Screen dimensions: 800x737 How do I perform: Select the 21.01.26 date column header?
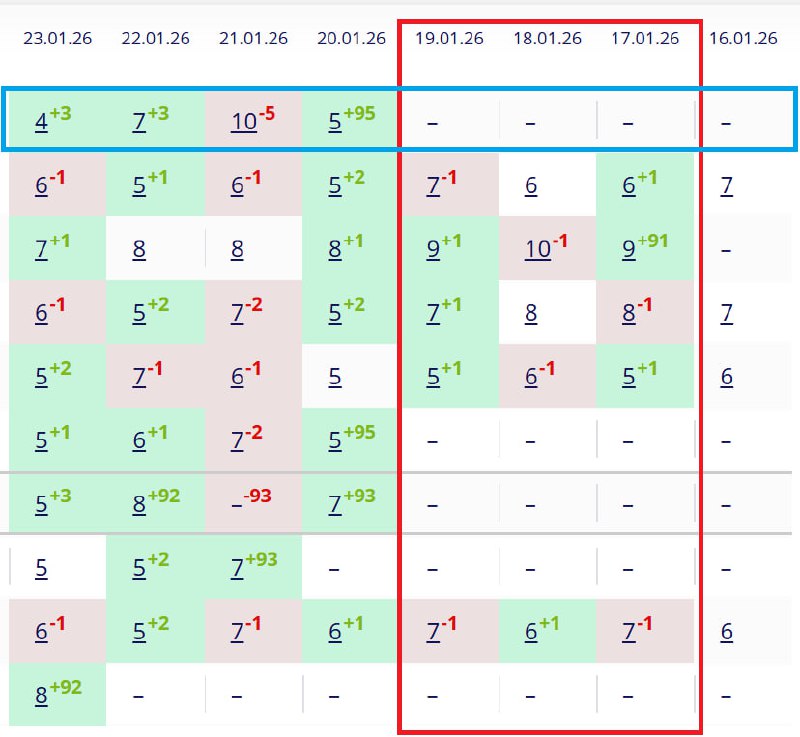tap(253, 39)
